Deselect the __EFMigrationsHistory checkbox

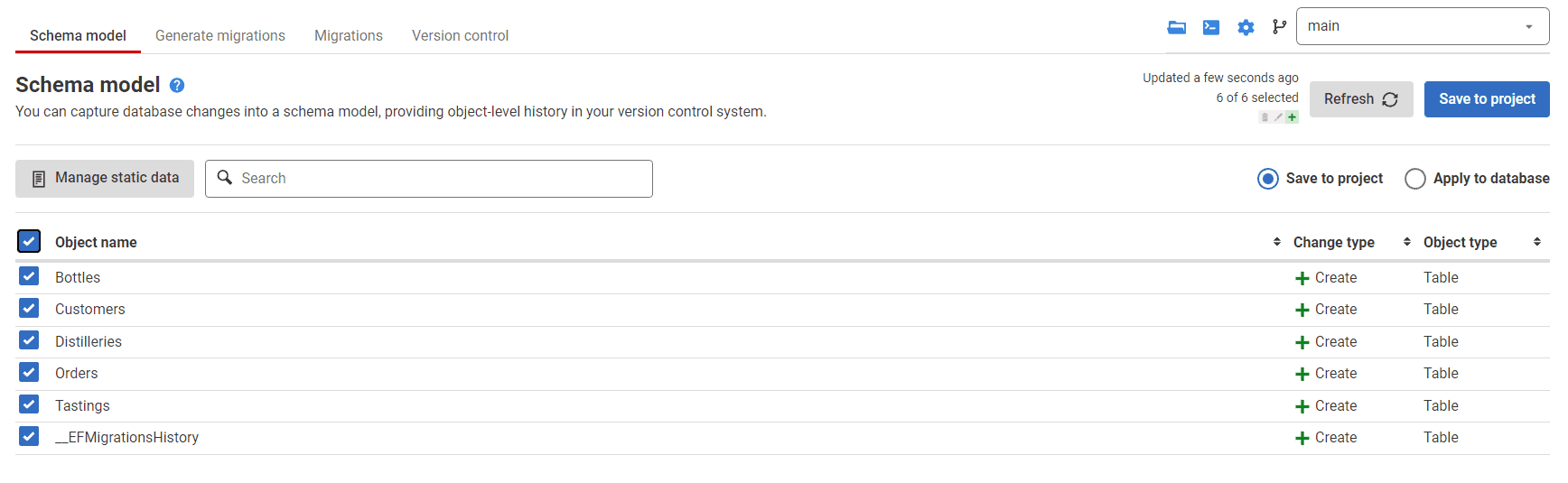tap(29, 436)
